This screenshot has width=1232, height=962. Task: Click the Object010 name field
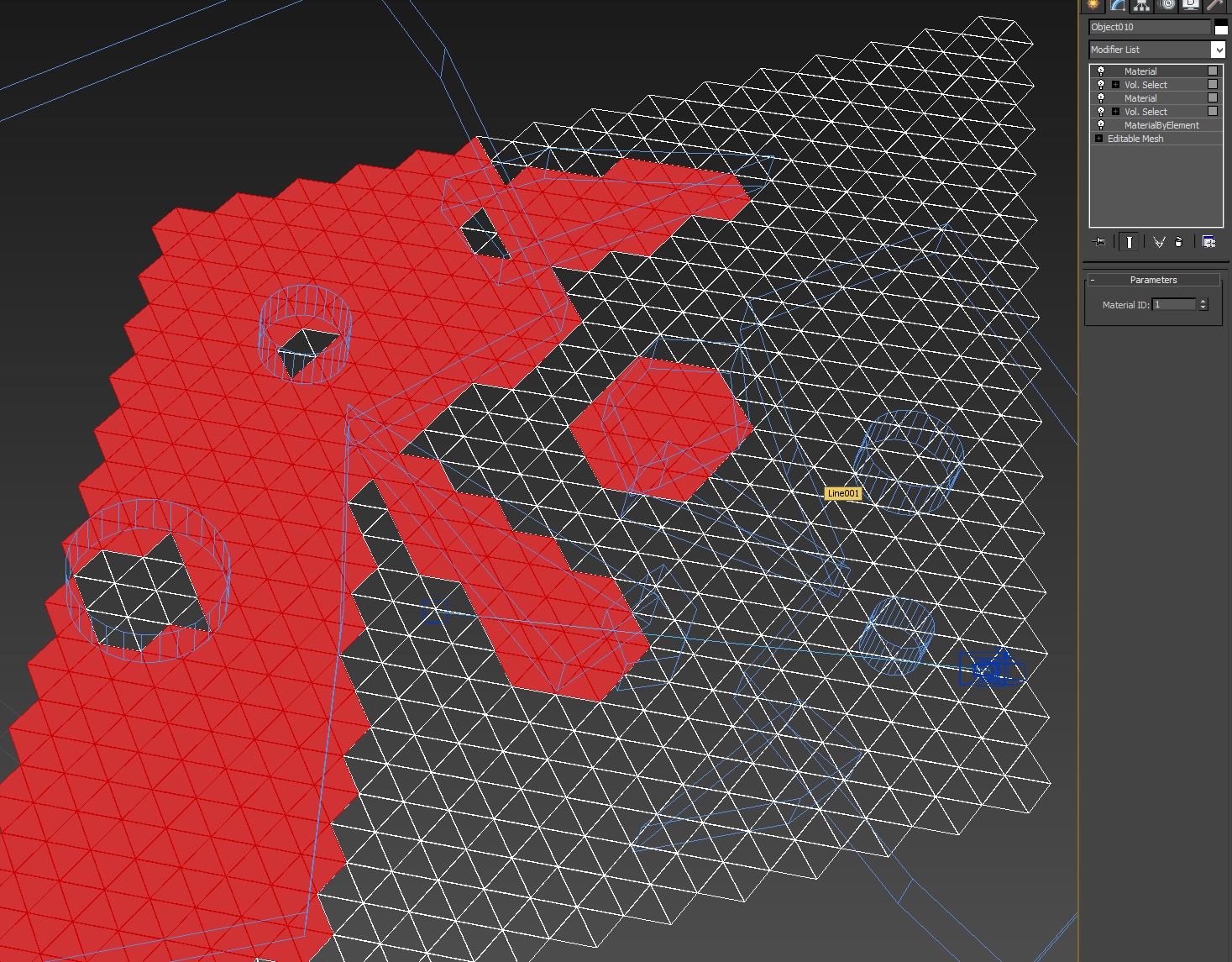1150,27
